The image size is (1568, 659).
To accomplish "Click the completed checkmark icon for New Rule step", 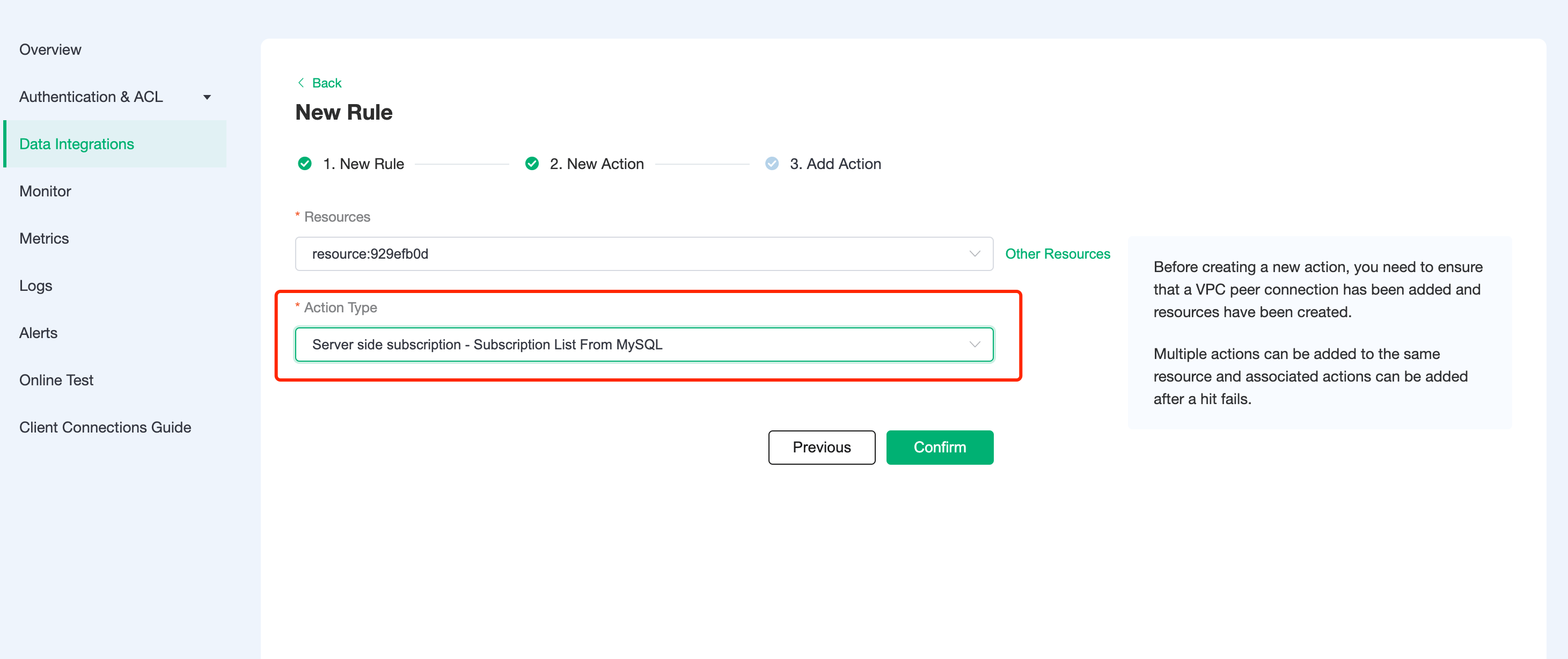I will click(x=304, y=163).
